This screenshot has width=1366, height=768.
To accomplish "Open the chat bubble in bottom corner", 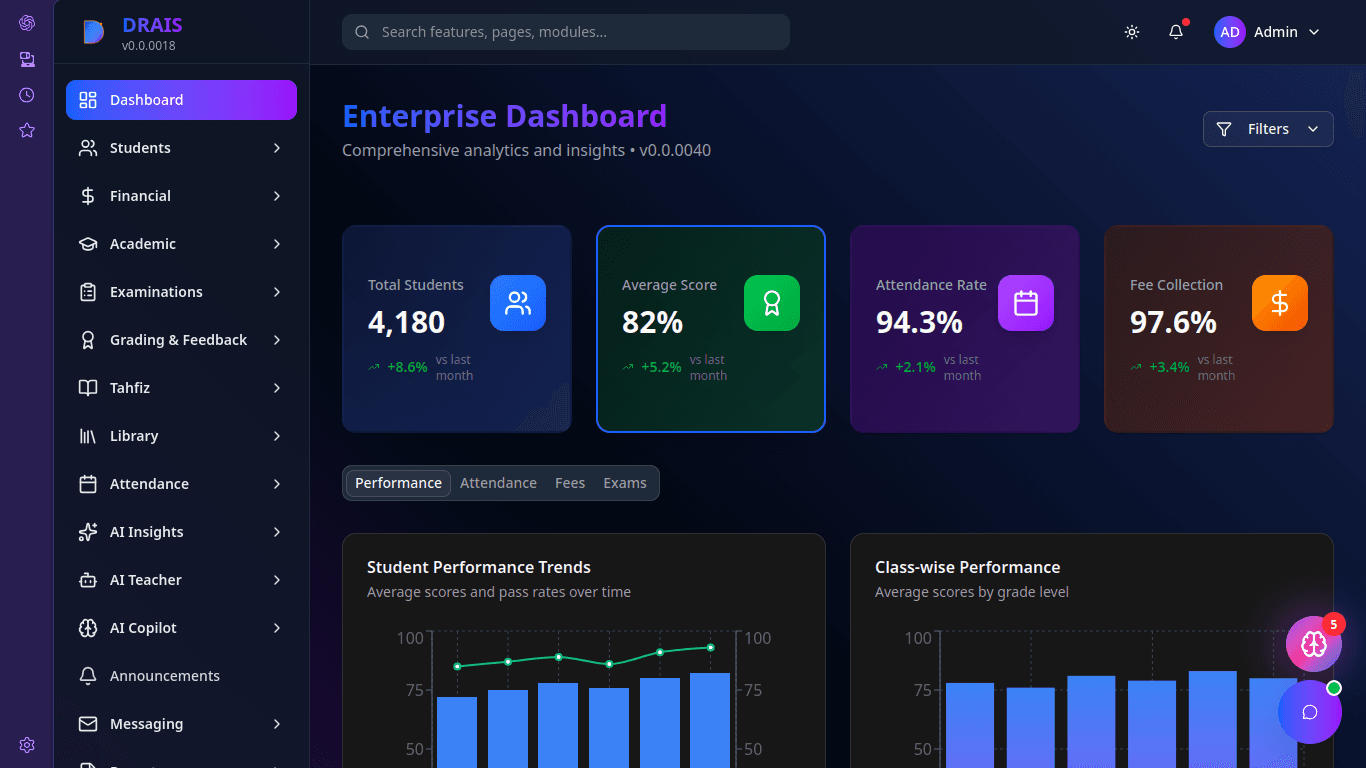I will (x=1310, y=711).
